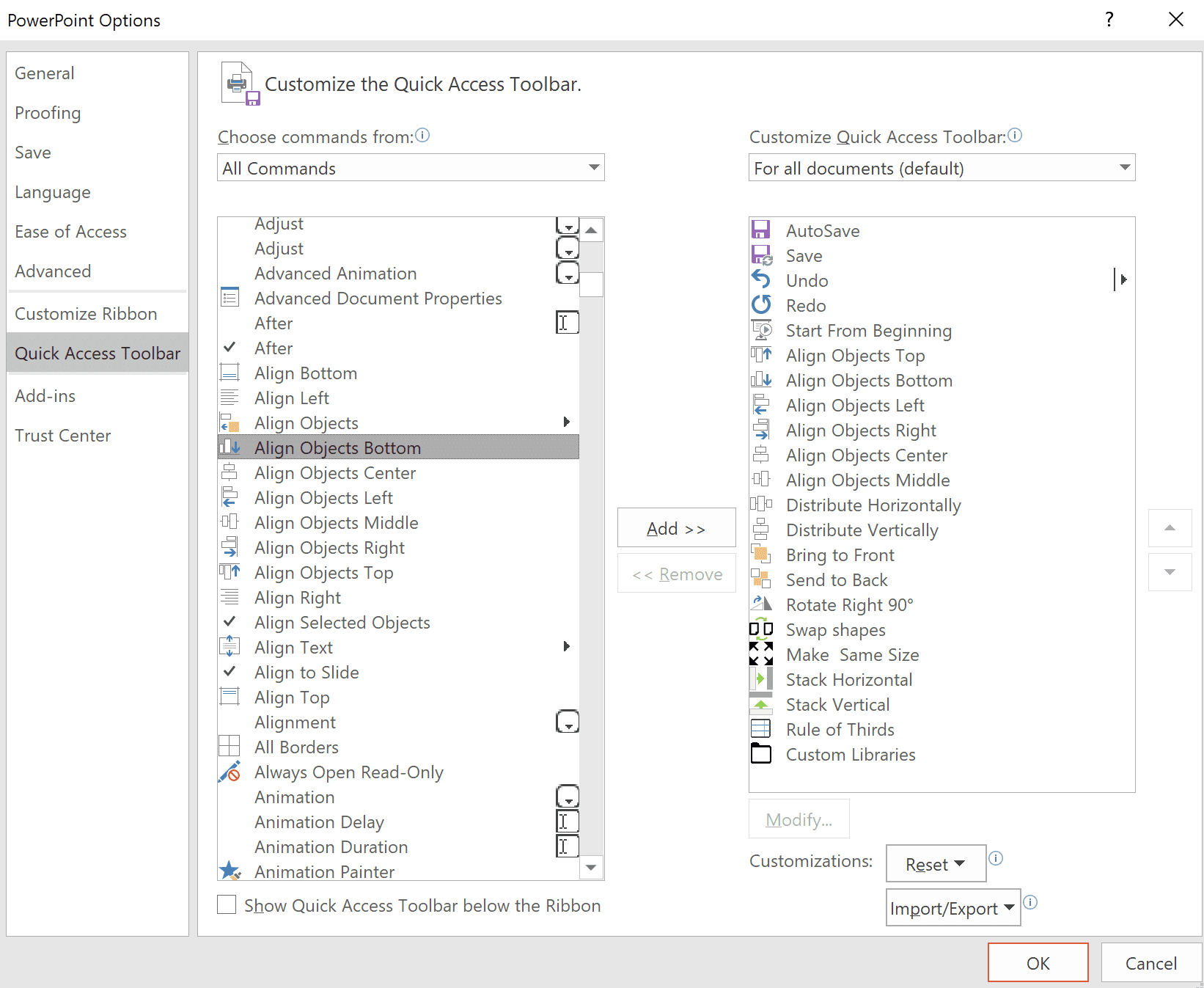Click Align Objects Top icon in right list
Image resolution: width=1204 pixels, height=988 pixels.
[x=760, y=355]
